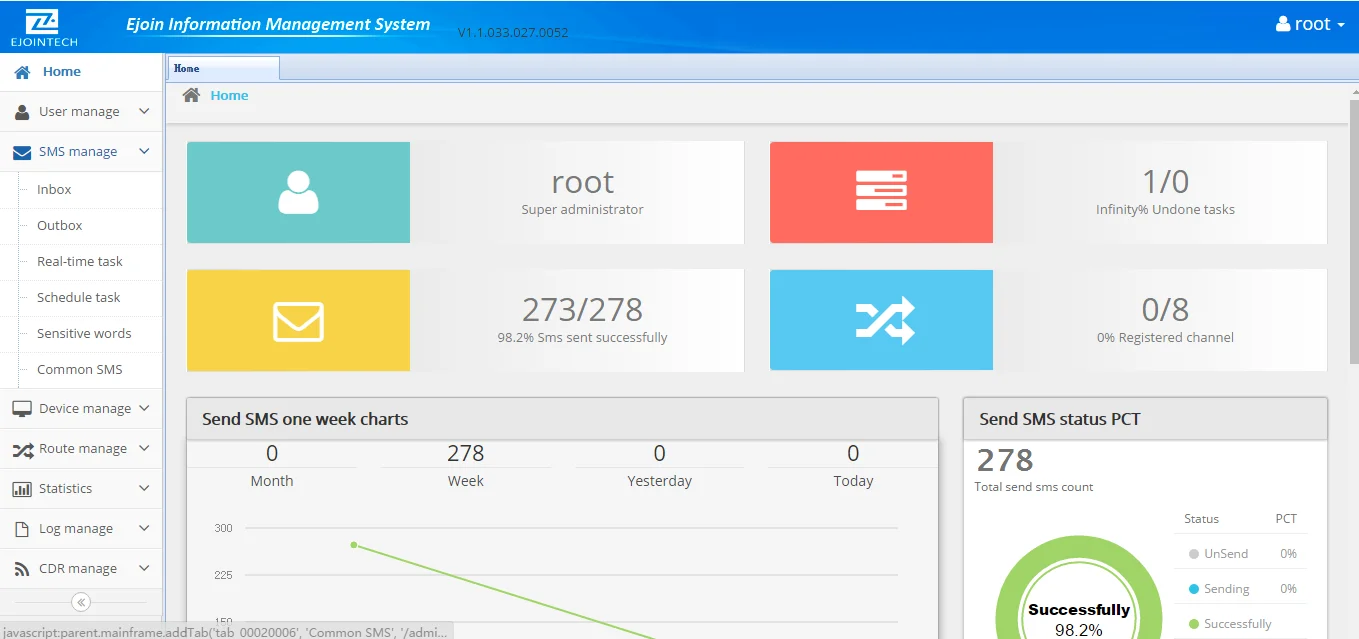Expand the Route manage menu
The width and height of the screenshot is (1359, 639).
(81, 449)
